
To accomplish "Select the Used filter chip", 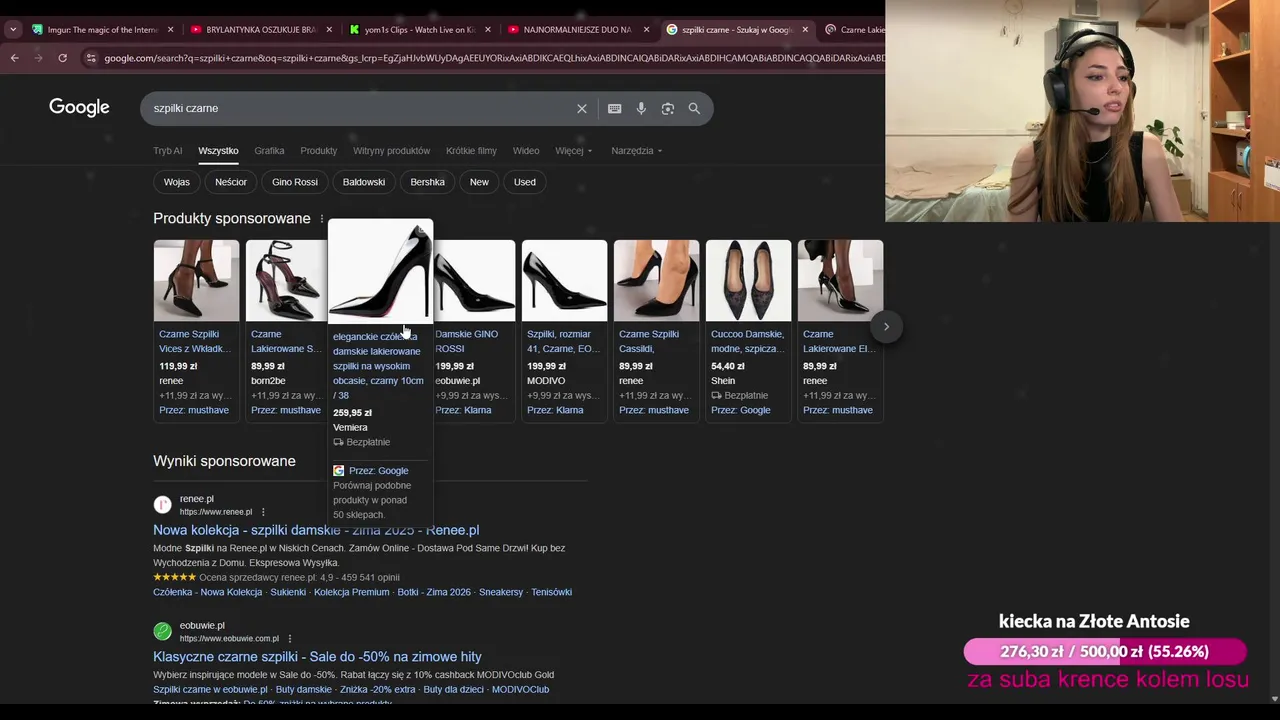I will (x=525, y=182).
